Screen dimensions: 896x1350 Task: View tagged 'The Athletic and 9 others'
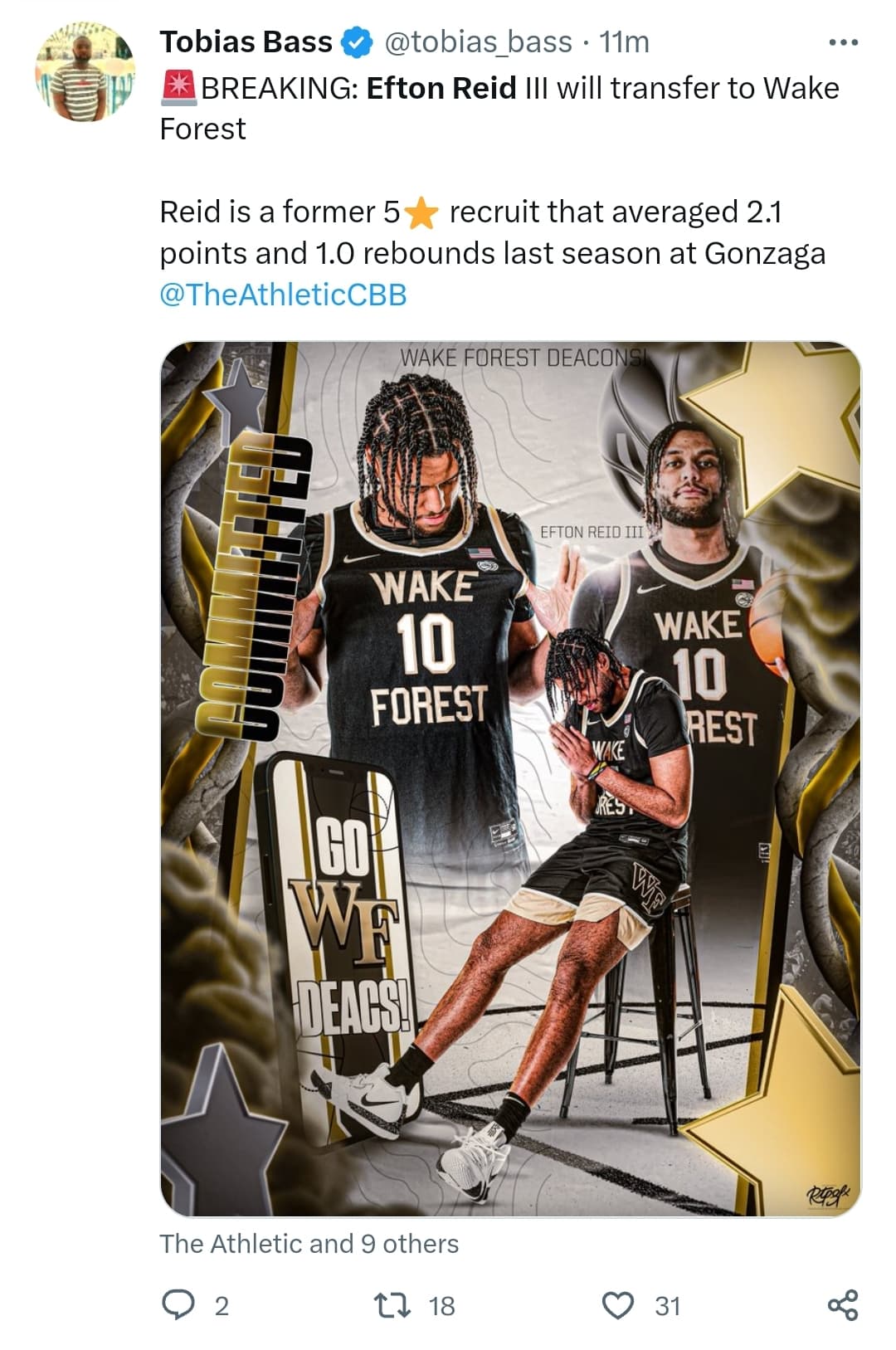309,1243
